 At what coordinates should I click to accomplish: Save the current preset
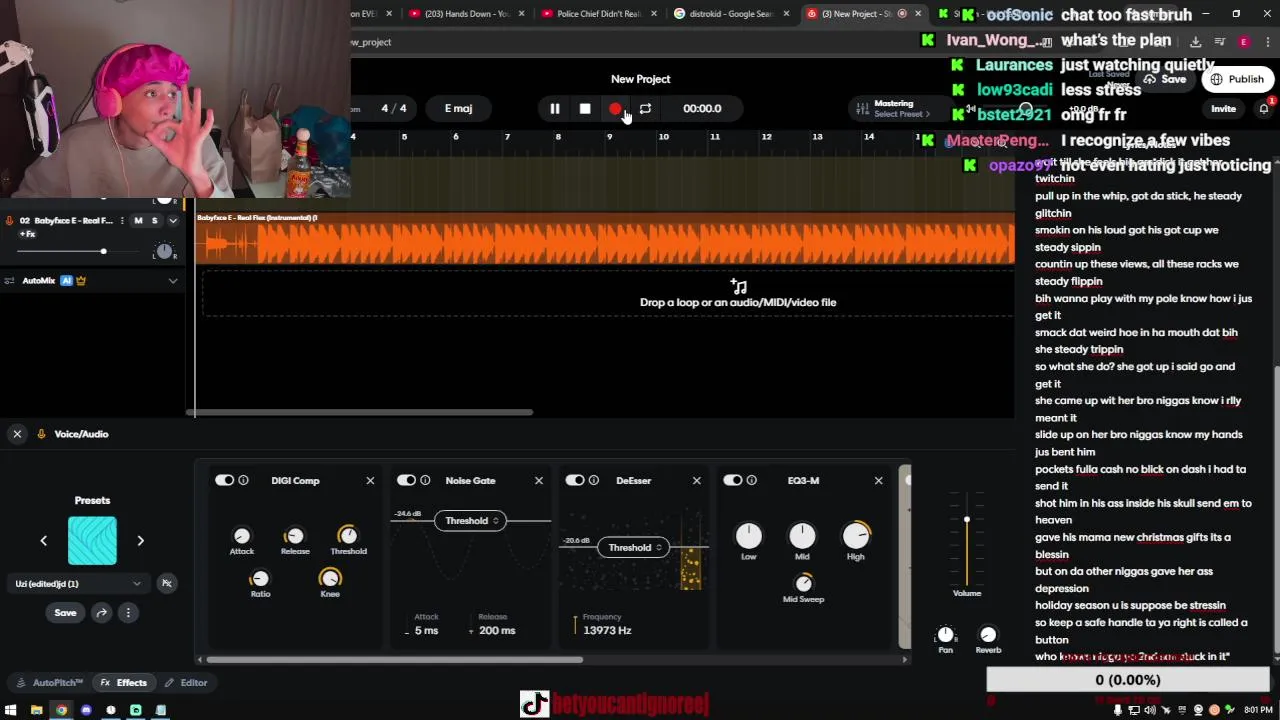[65, 612]
